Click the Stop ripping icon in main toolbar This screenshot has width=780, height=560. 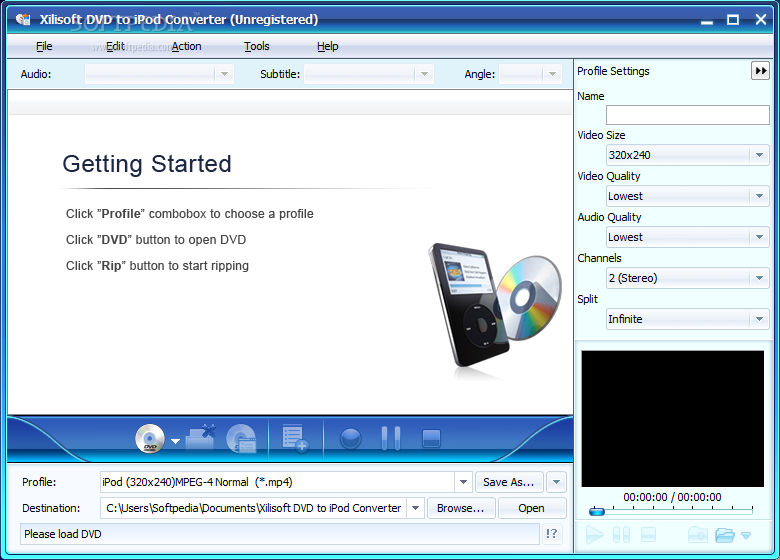(x=431, y=439)
